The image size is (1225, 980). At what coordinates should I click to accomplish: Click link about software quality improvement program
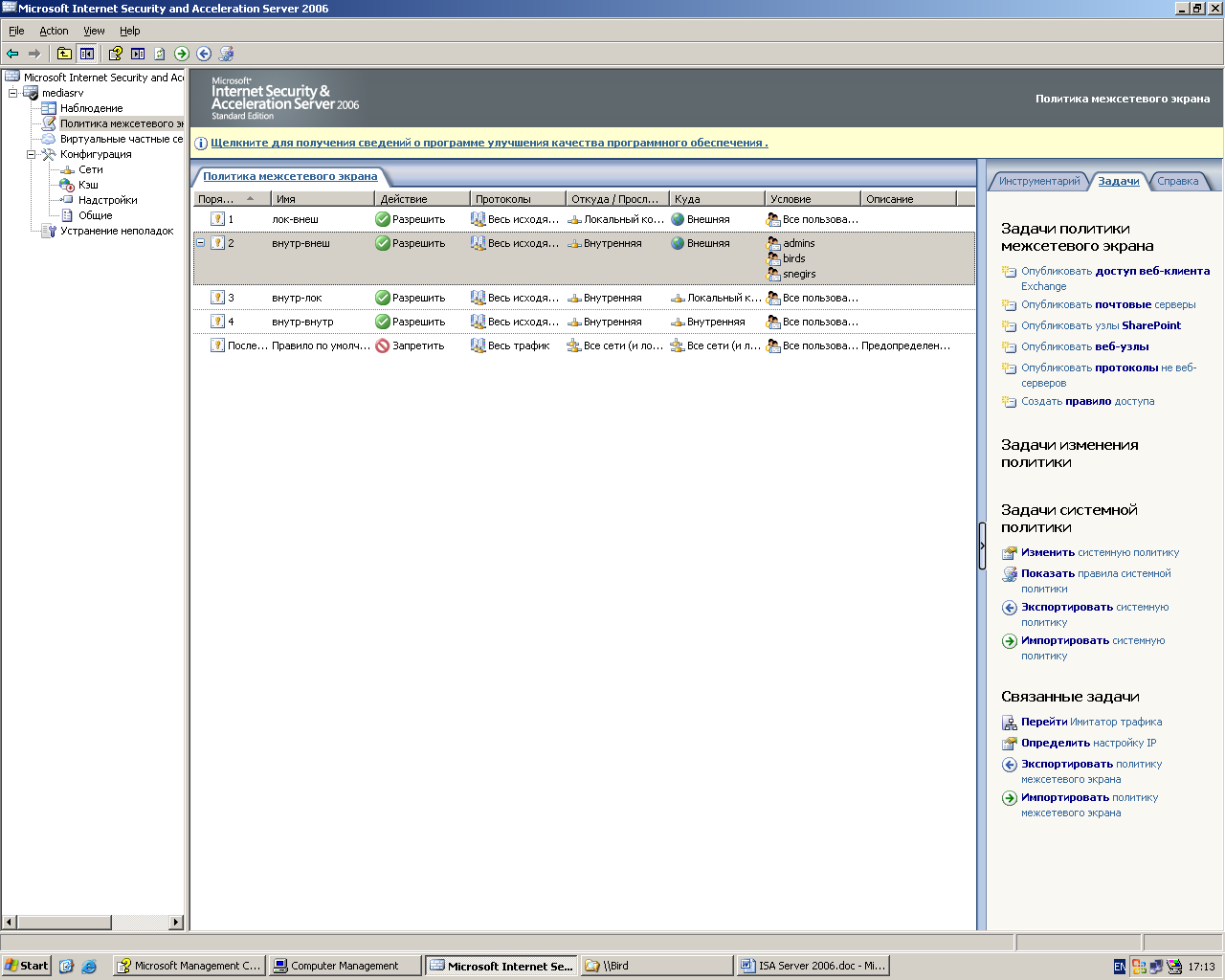click(489, 144)
